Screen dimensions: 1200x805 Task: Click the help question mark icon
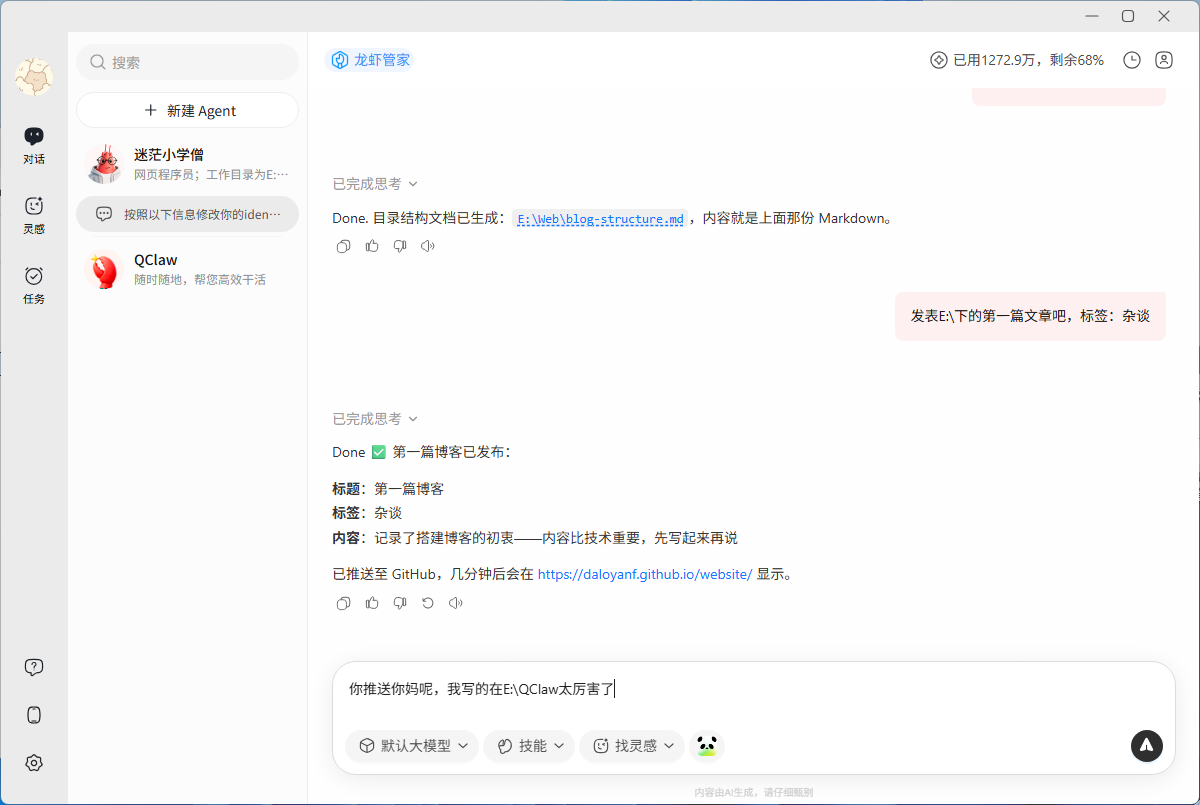[34, 667]
